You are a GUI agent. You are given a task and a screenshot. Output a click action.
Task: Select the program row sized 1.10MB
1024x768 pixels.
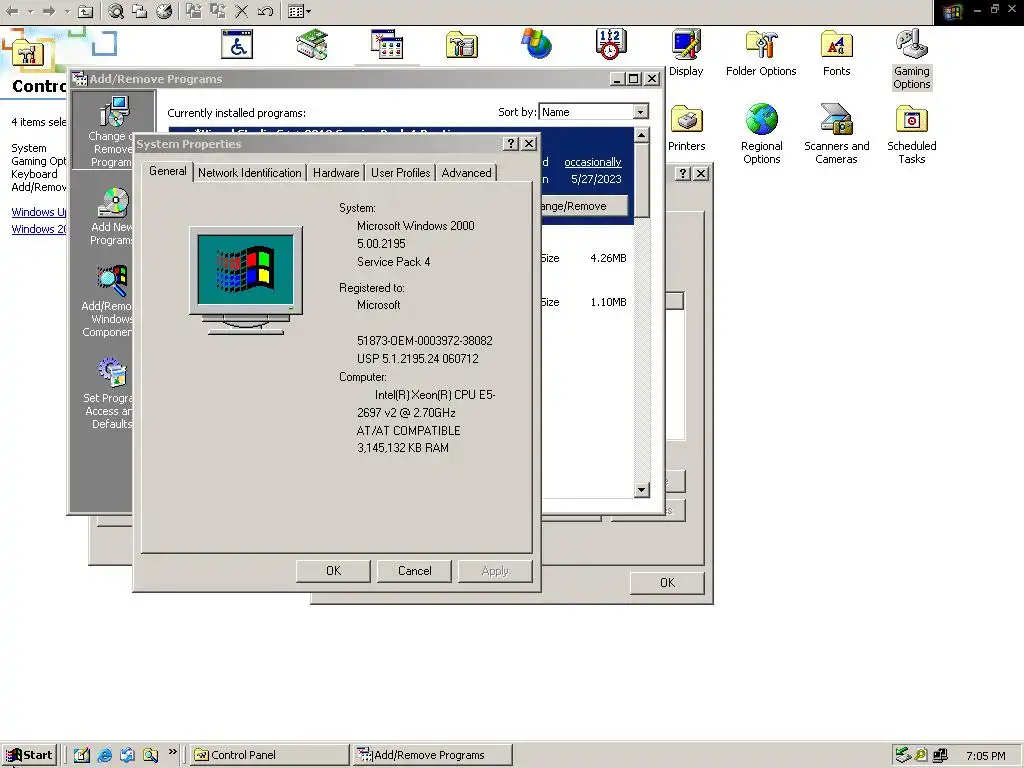[x=587, y=302]
